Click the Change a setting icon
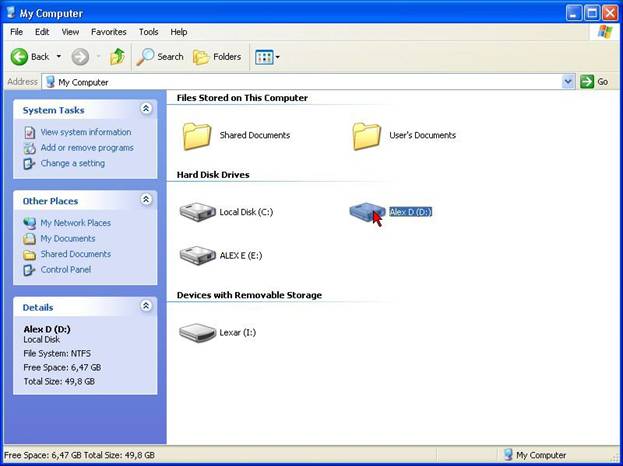The height and width of the screenshot is (466, 623). click(30, 164)
